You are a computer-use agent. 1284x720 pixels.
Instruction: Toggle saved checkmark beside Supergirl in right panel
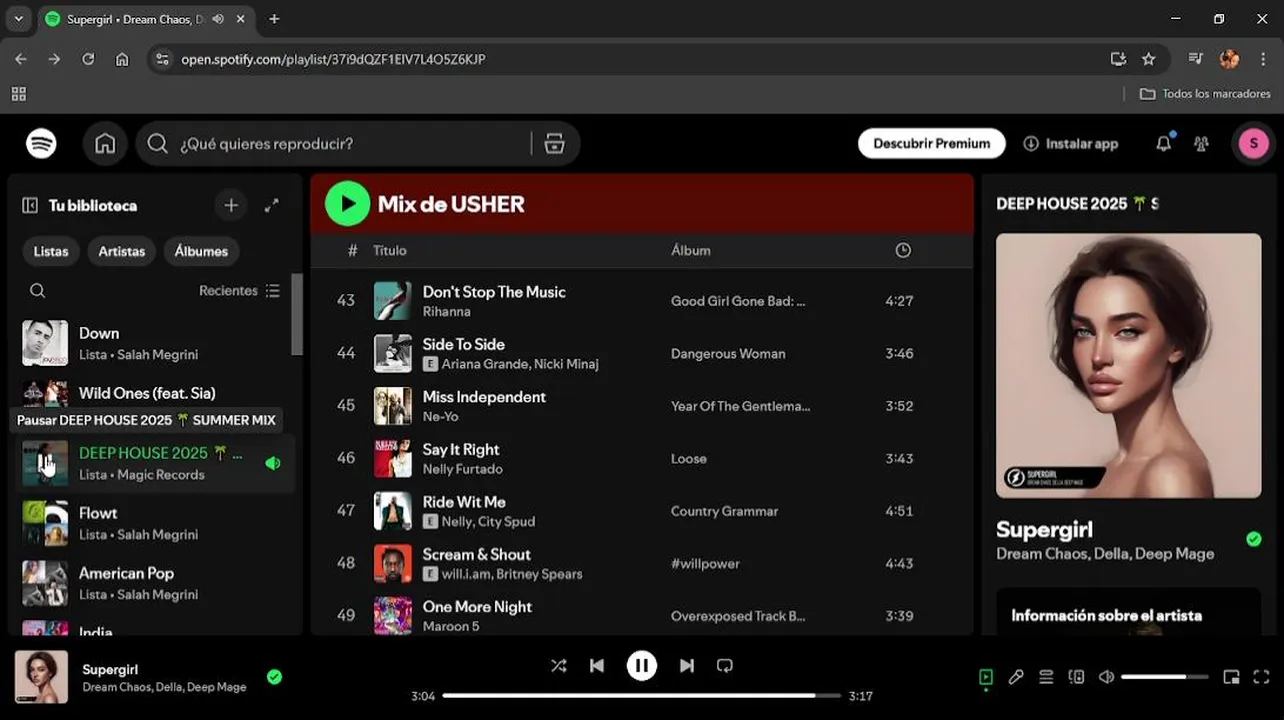point(1254,539)
